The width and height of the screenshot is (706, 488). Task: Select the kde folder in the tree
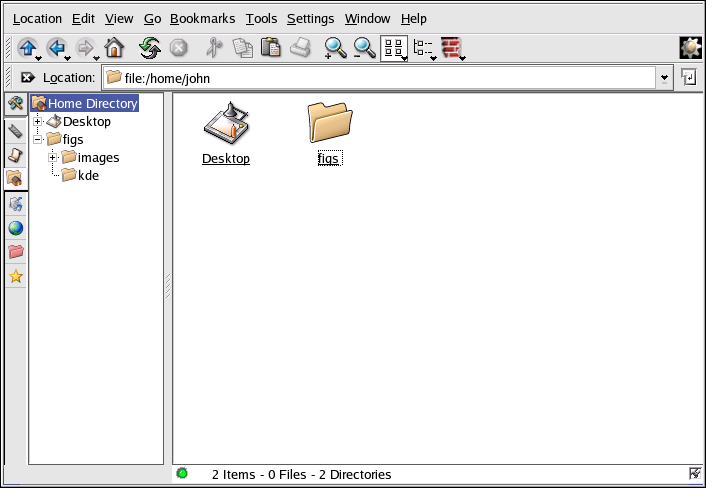[x=88, y=176]
